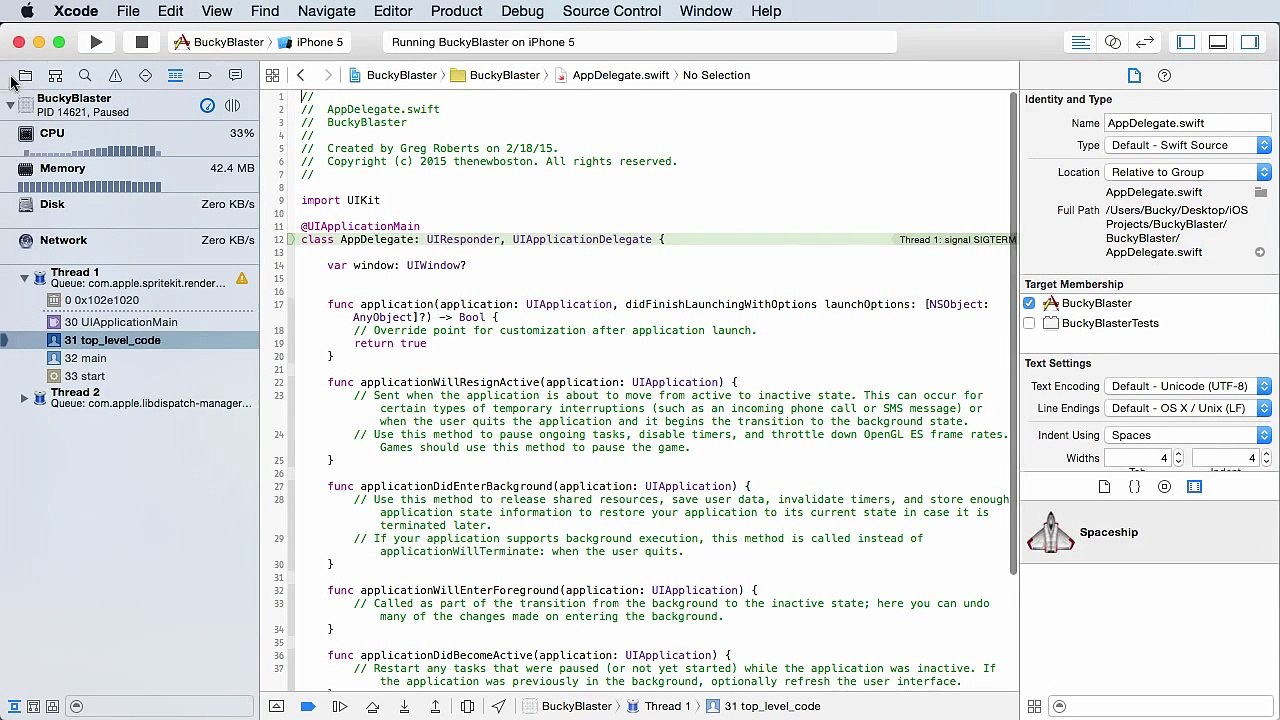Open the Test navigator diamond icon
The width and height of the screenshot is (1280, 720).
coord(145,76)
